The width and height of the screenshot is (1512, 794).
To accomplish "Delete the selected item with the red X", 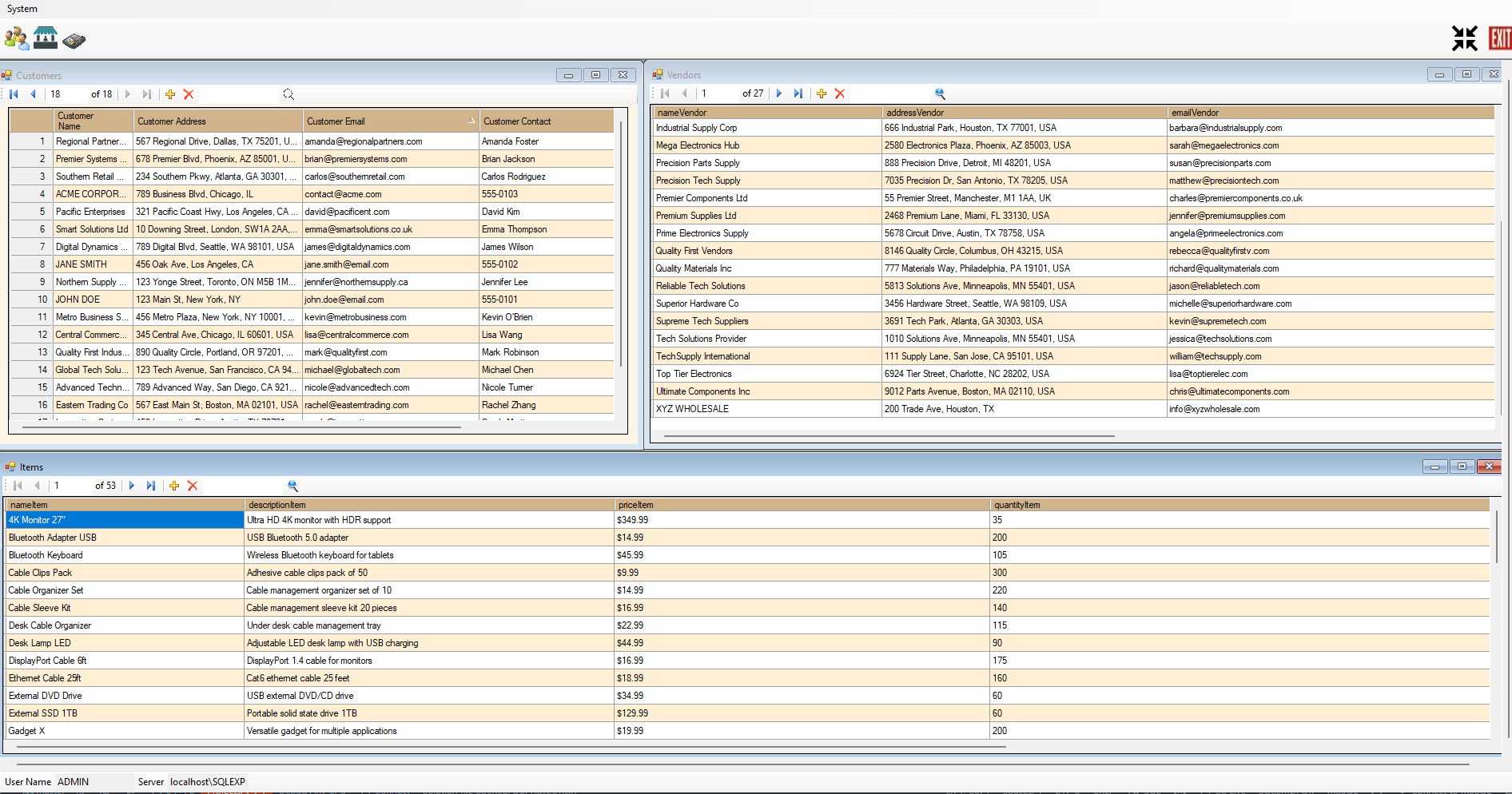I will coord(193,486).
